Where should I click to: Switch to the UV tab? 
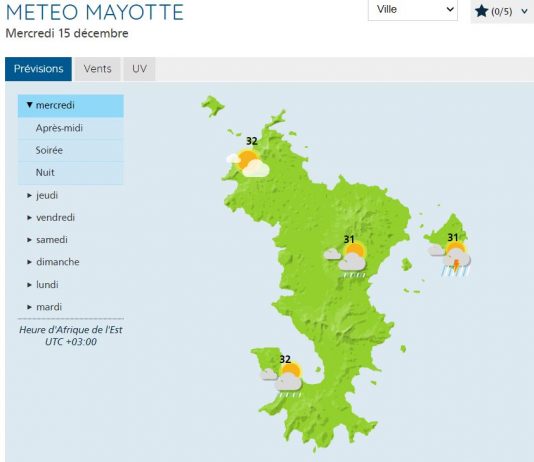pyautogui.click(x=139, y=69)
